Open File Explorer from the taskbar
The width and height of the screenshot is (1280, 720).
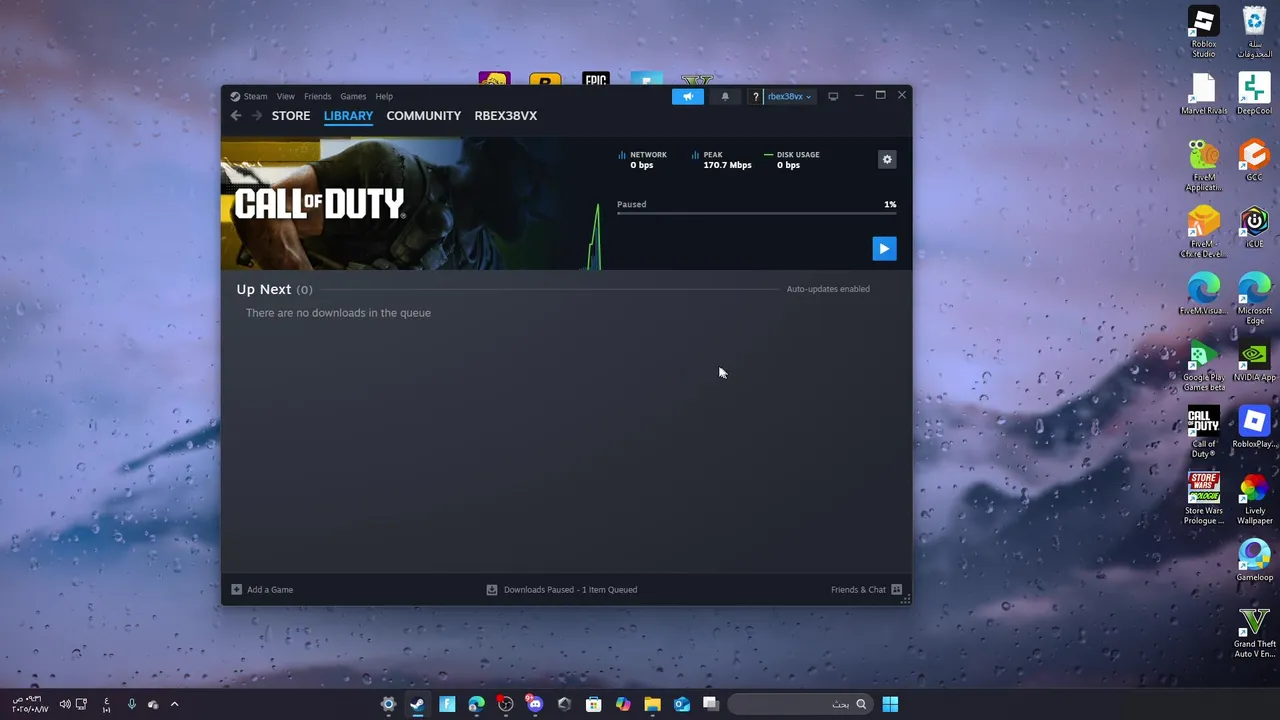(x=652, y=704)
